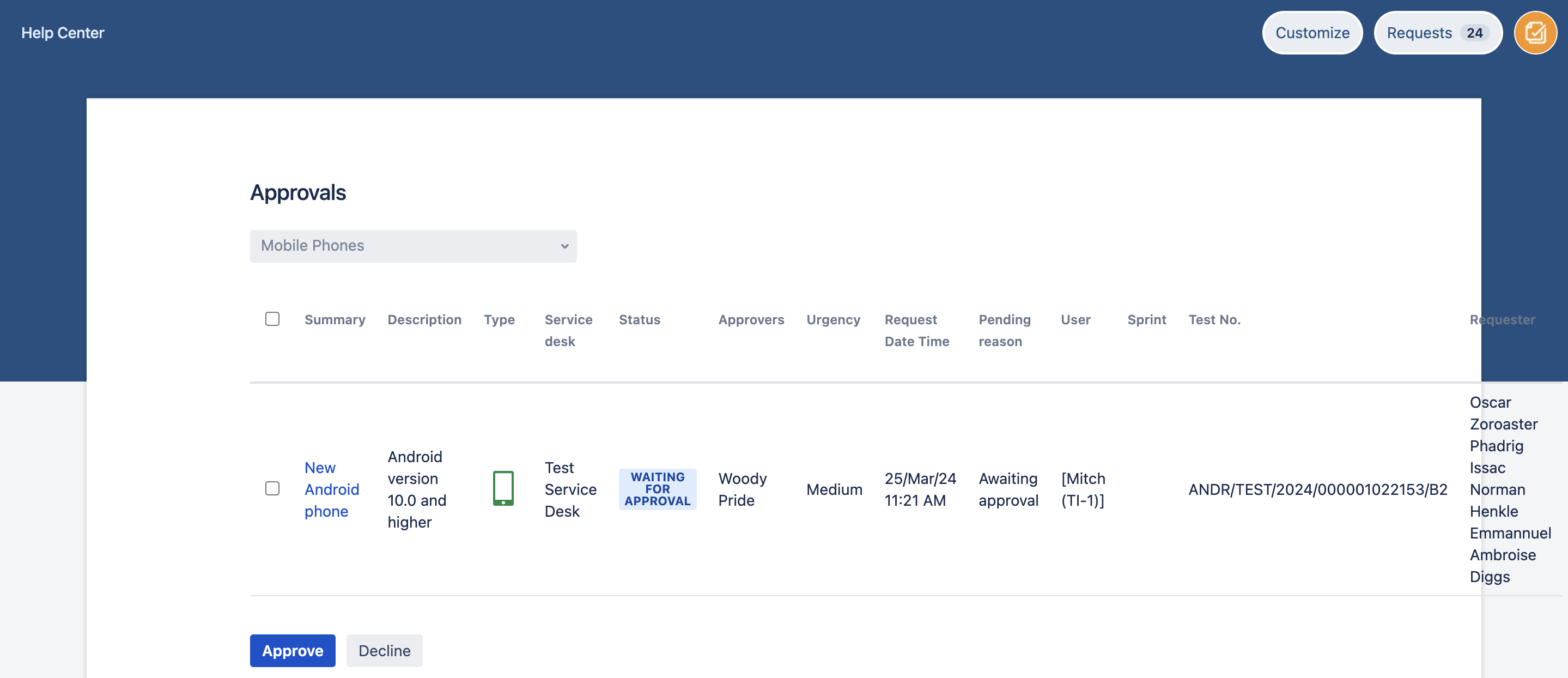The height and width of the screenshot is (678, 1568).
Task: Click the Customize button icon area
Action: (x=1312, y=32)
